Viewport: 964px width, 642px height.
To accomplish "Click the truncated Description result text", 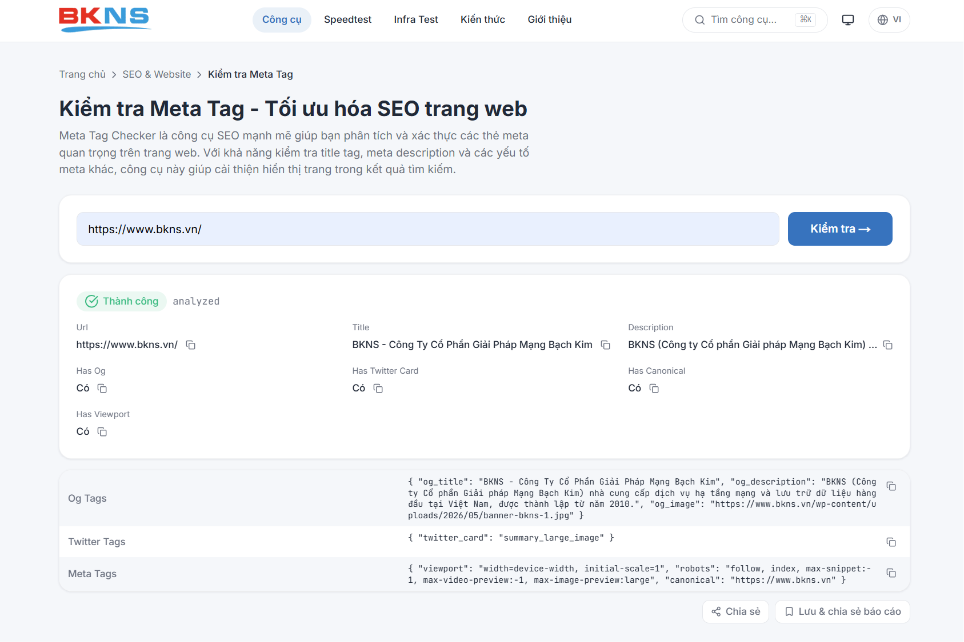I will (x=753, y=345).
